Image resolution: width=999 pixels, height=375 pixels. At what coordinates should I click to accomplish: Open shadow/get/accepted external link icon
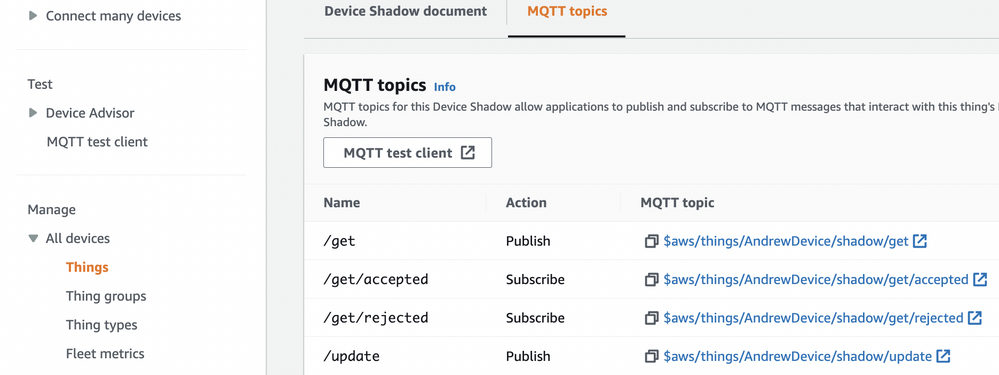(980, 279)
